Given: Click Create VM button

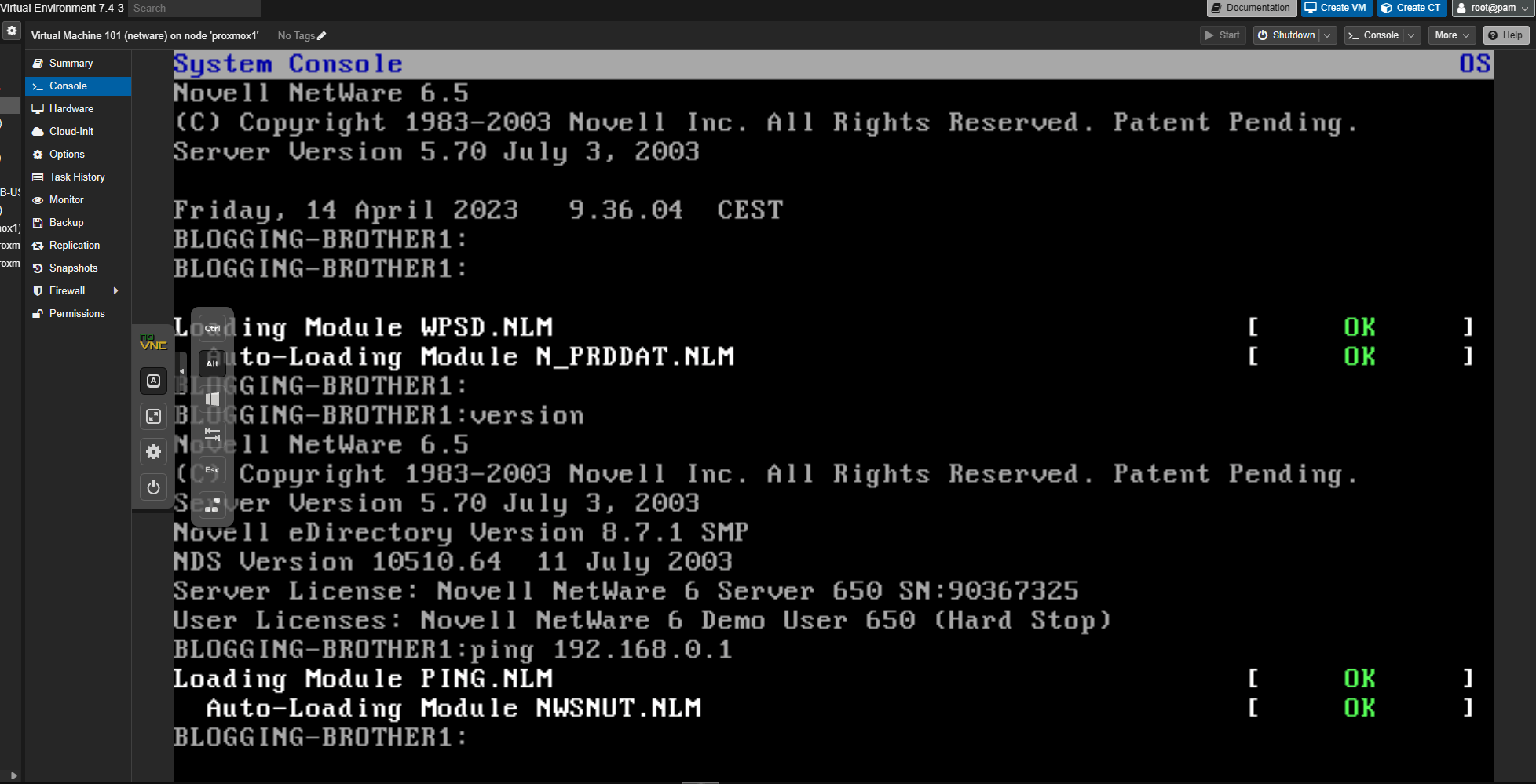Looking at the screenshot, I should point(1336,8).
